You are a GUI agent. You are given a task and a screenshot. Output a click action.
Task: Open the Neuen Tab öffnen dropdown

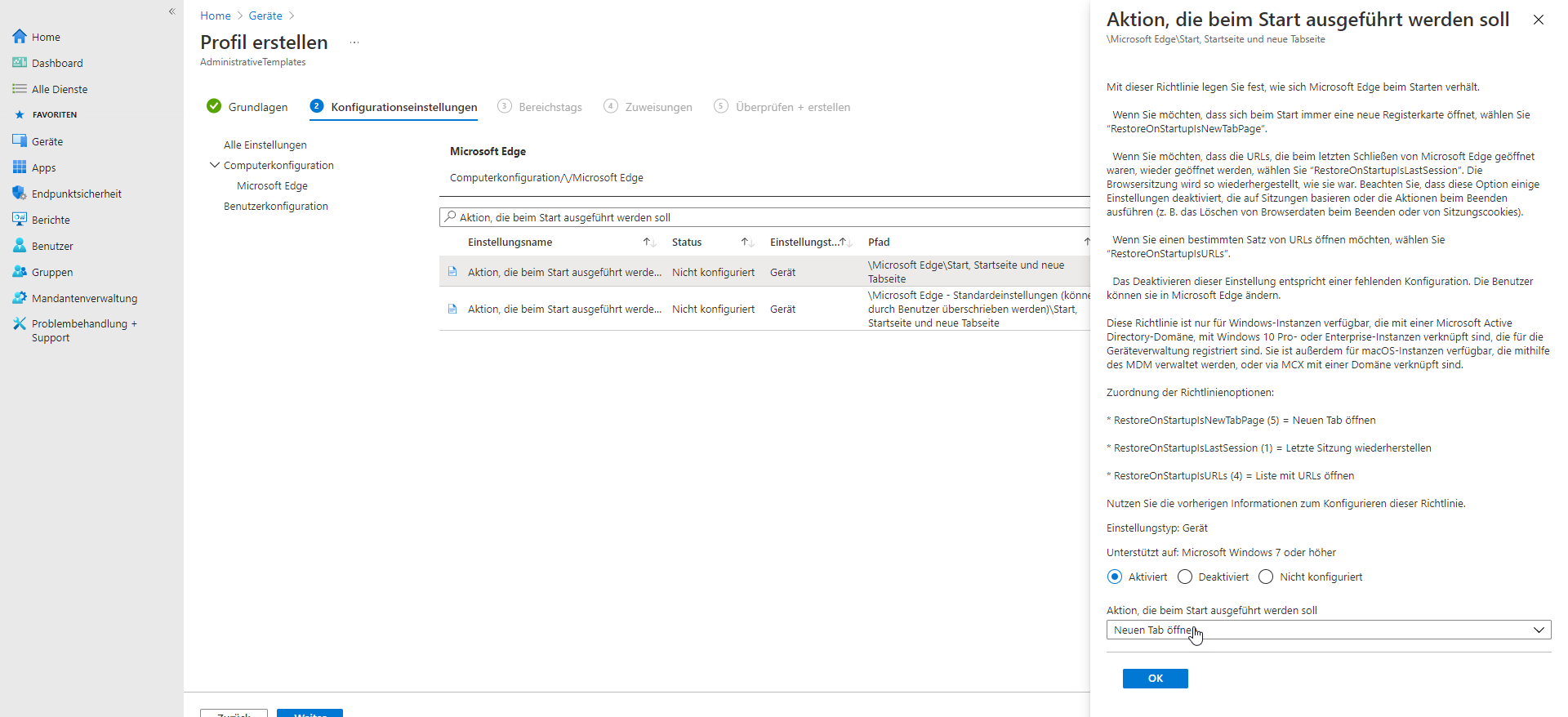1328,630
